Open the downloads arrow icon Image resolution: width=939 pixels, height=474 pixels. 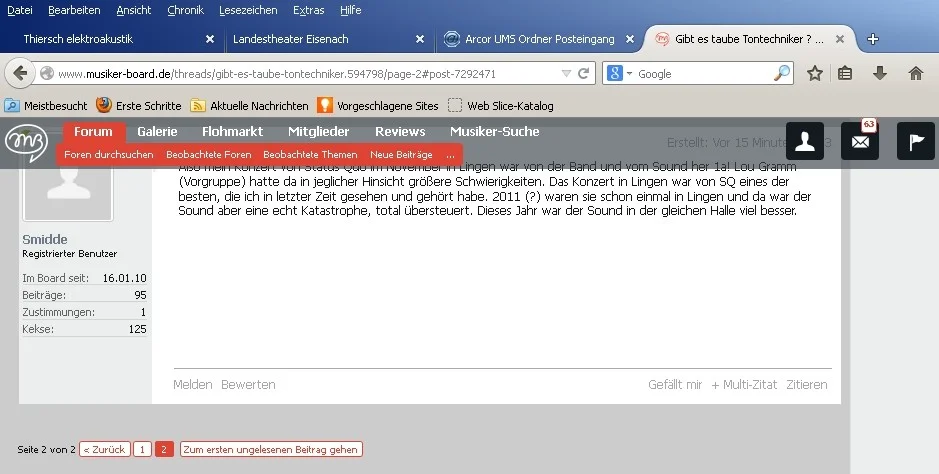click(880, 73)
